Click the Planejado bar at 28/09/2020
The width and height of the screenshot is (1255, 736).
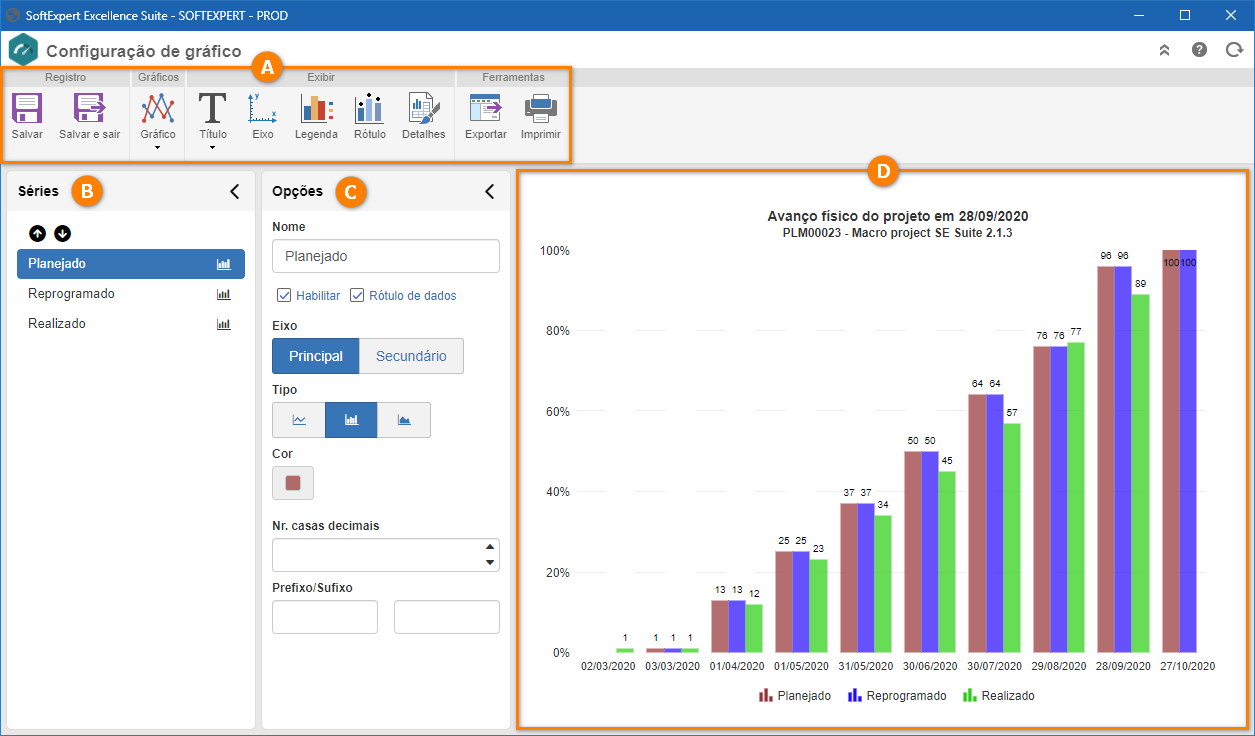[1105, 459]
